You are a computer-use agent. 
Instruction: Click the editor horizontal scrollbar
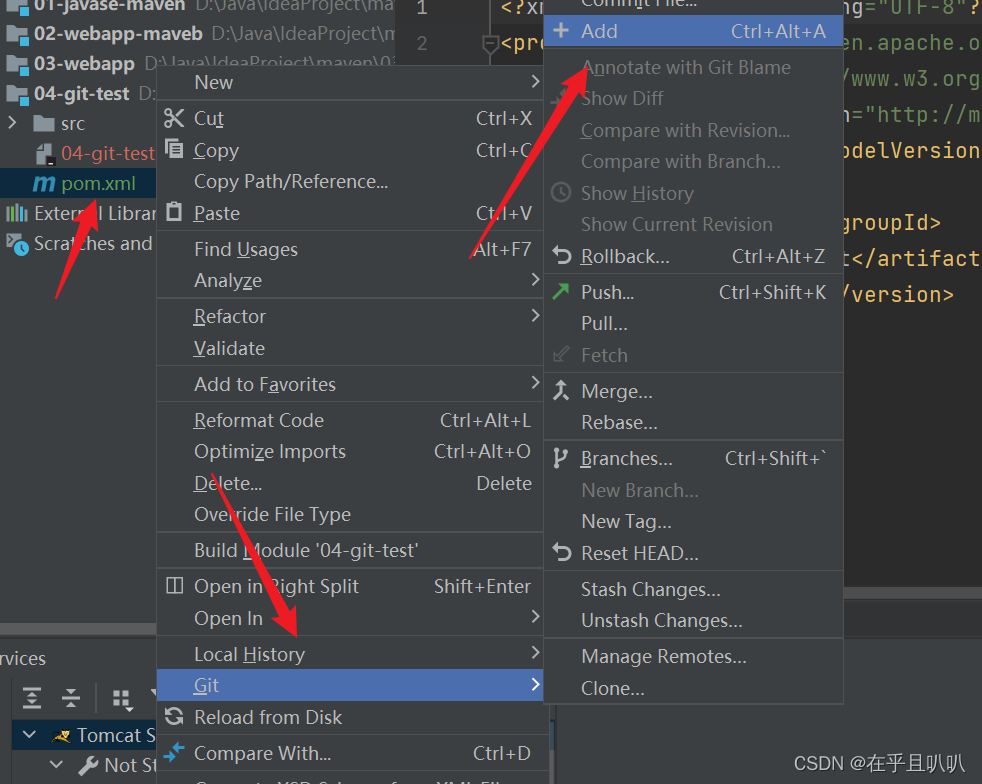click(x=912, y=592)
